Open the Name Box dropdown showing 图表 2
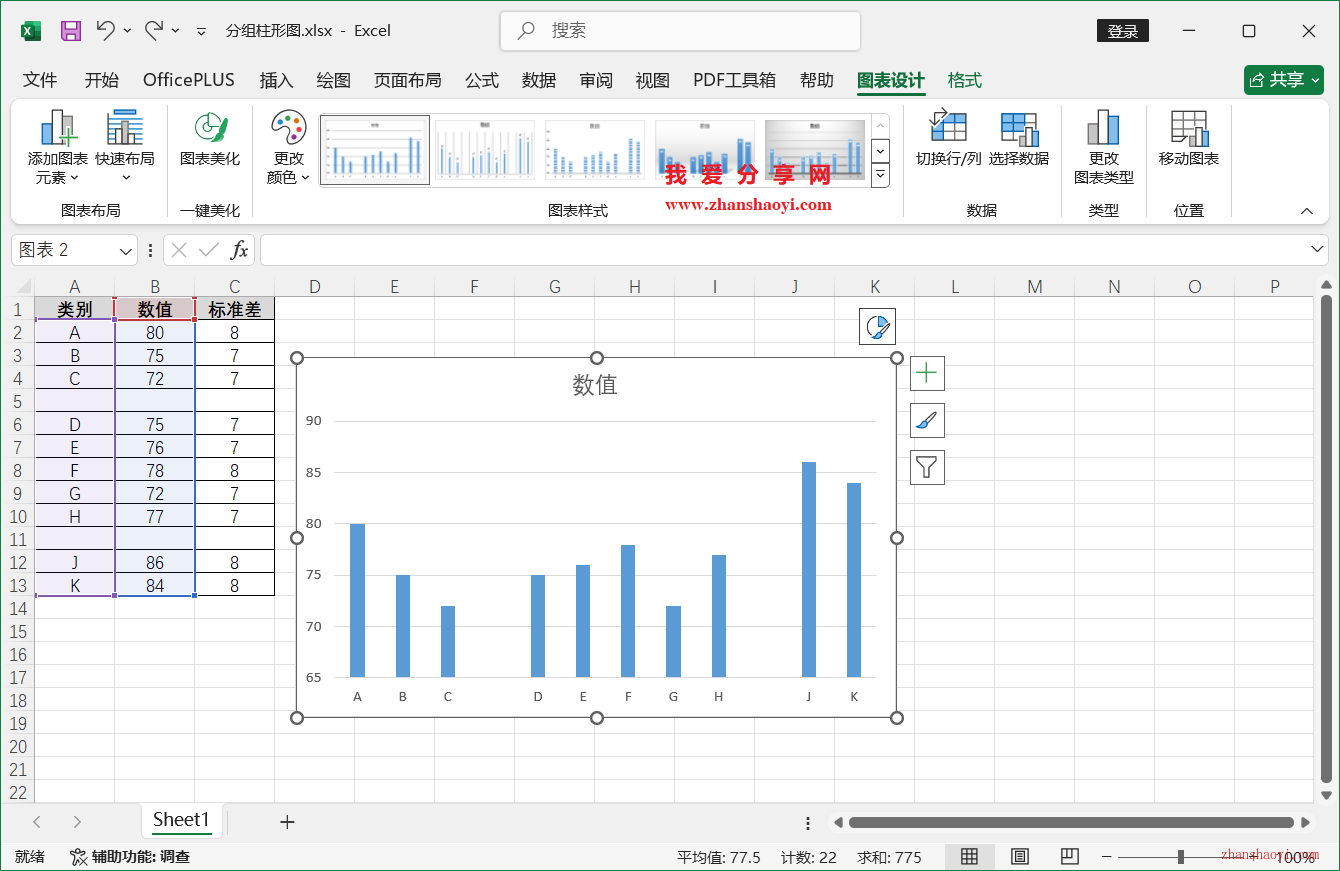The height and width of the screenshot is (871, 1340). coord(125,249)
